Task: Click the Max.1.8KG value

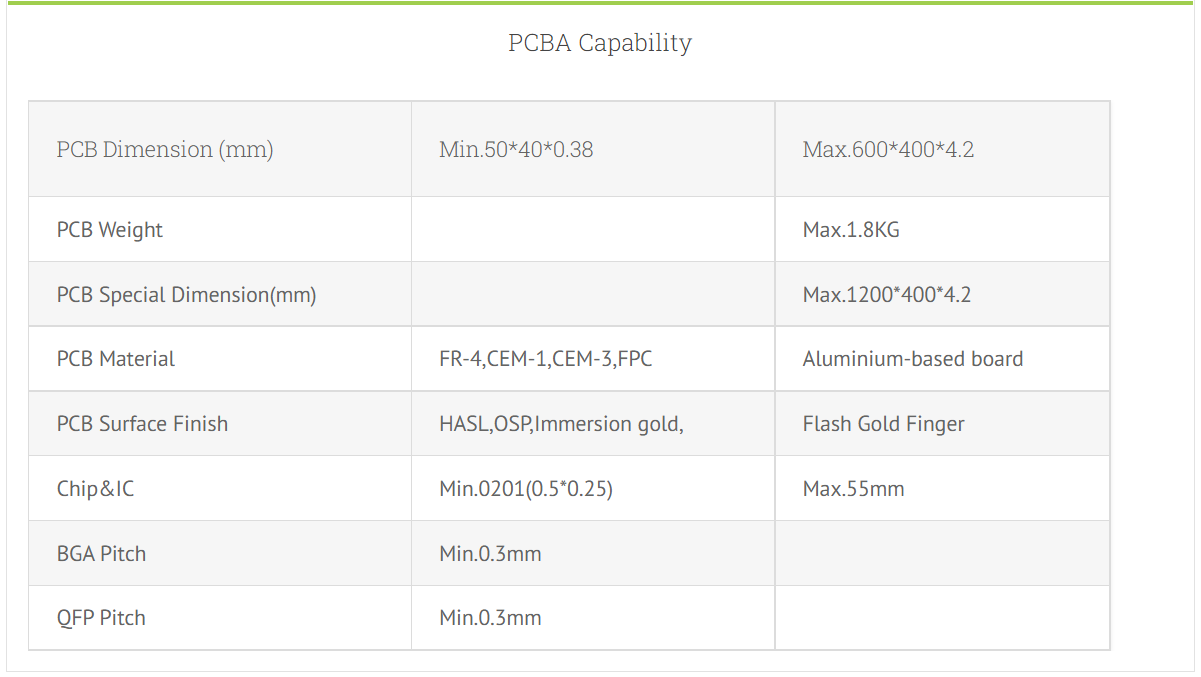Action: tap(851, 230)
